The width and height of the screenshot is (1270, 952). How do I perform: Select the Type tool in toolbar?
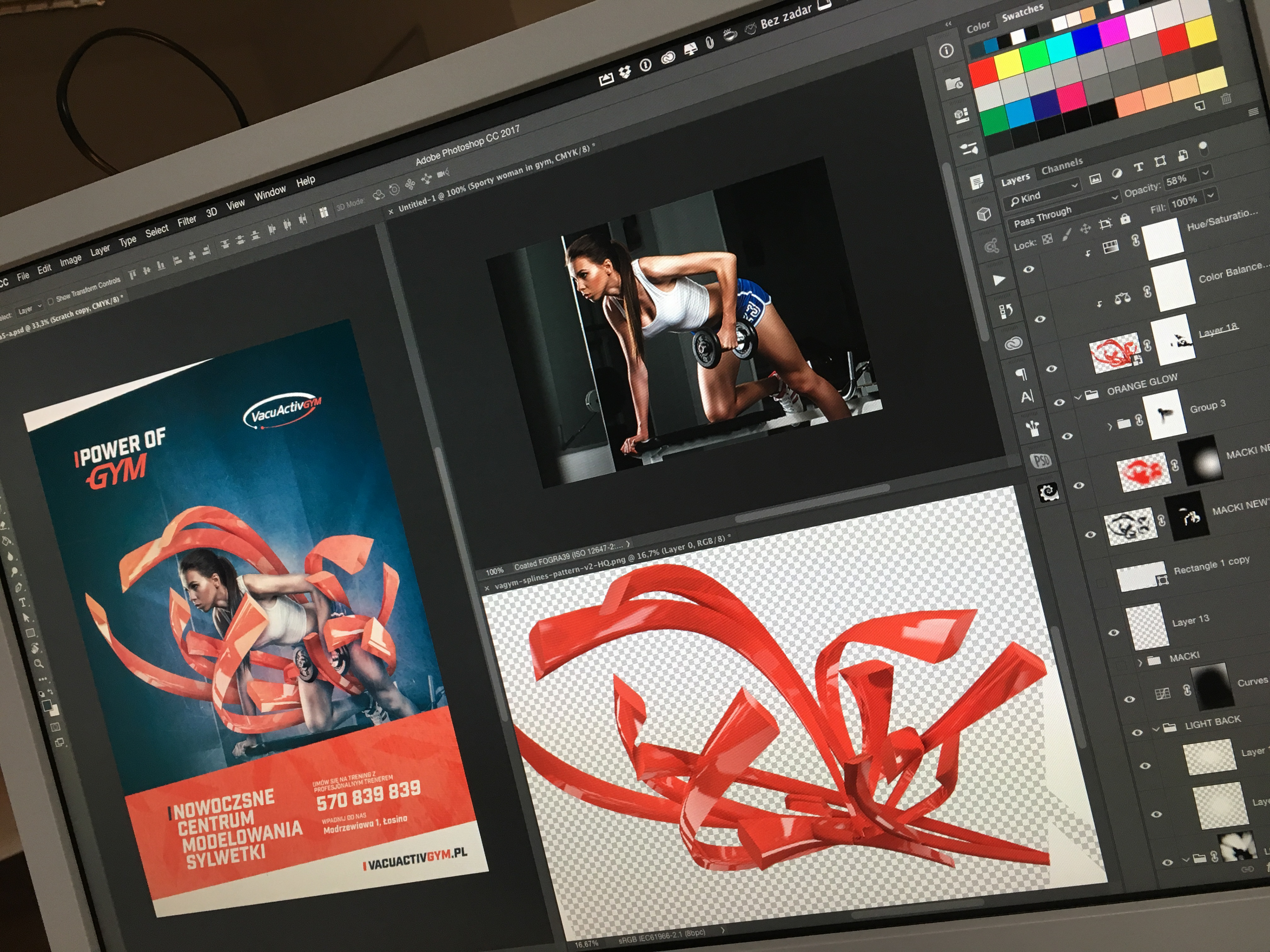click(23, 602)
